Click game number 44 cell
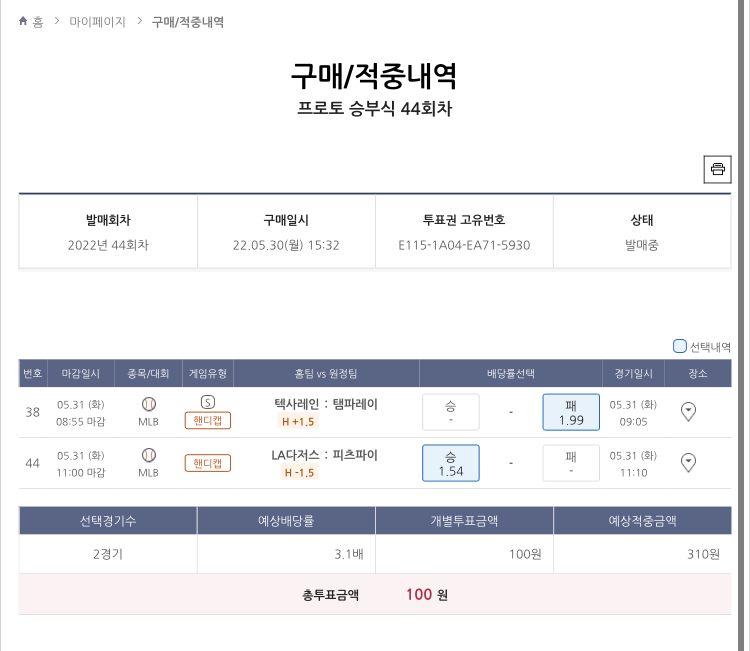 [x=33, y=463]
